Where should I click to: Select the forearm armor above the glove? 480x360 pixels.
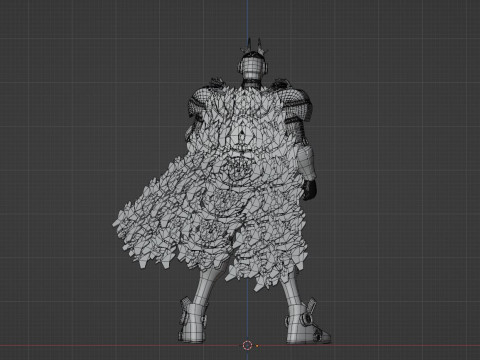tap(306, 164)
